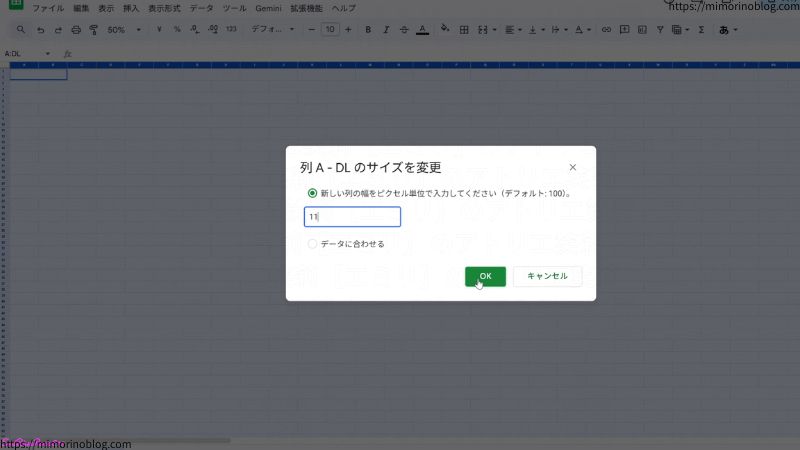Viewport: 800px width, 450px height.
Task: Open the text color picker
Action: tap(422, 30)
